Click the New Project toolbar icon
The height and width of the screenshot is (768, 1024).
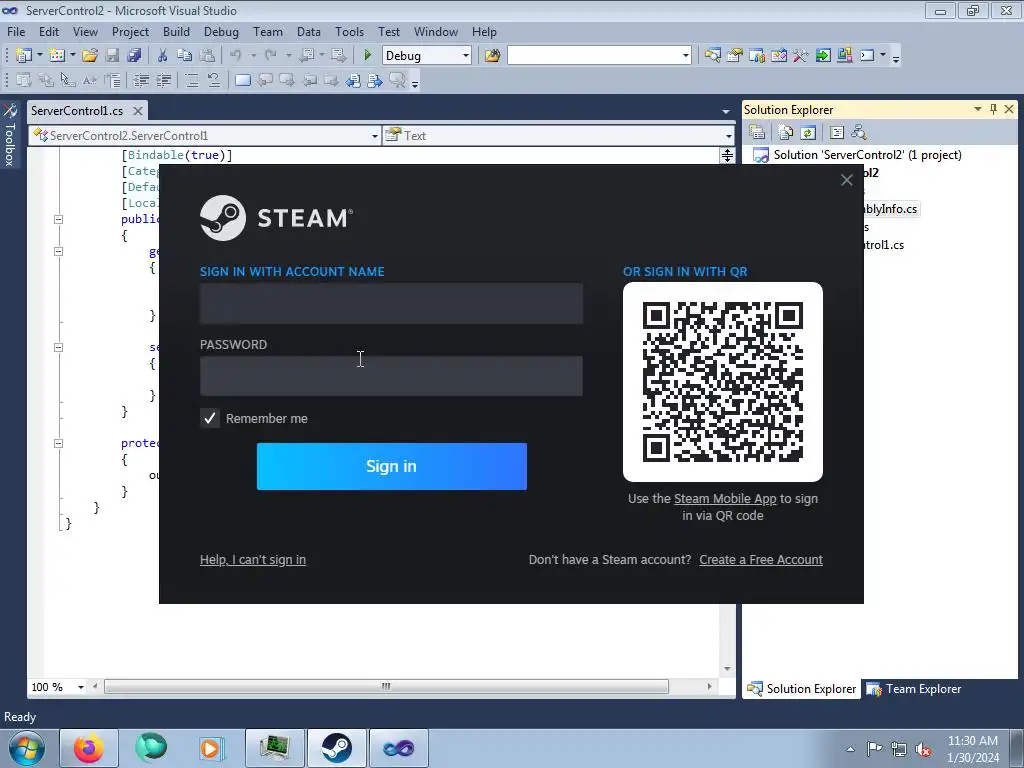[x=24, y=56]
